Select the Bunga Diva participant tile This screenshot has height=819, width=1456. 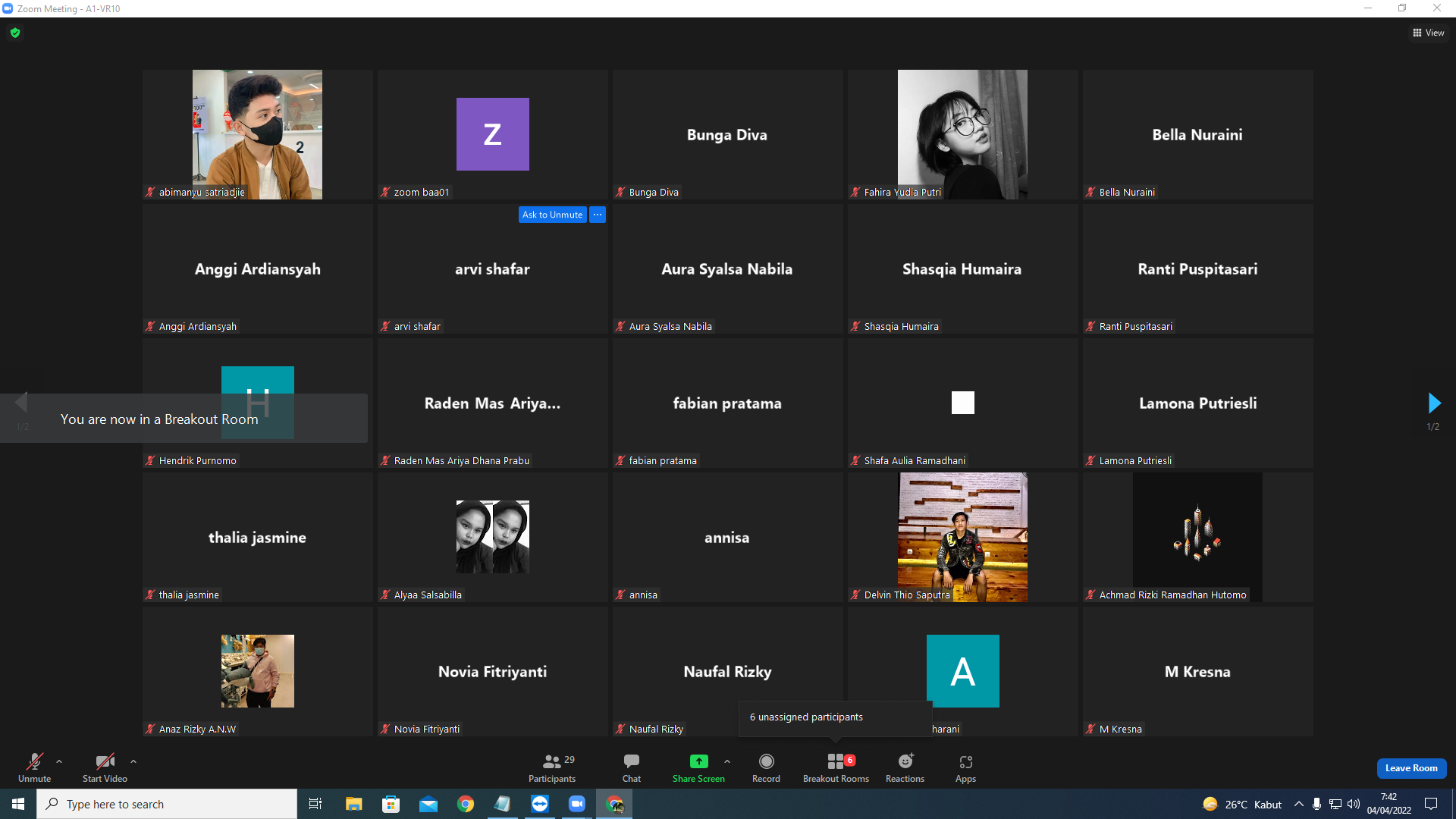click(x=728, y=134)
